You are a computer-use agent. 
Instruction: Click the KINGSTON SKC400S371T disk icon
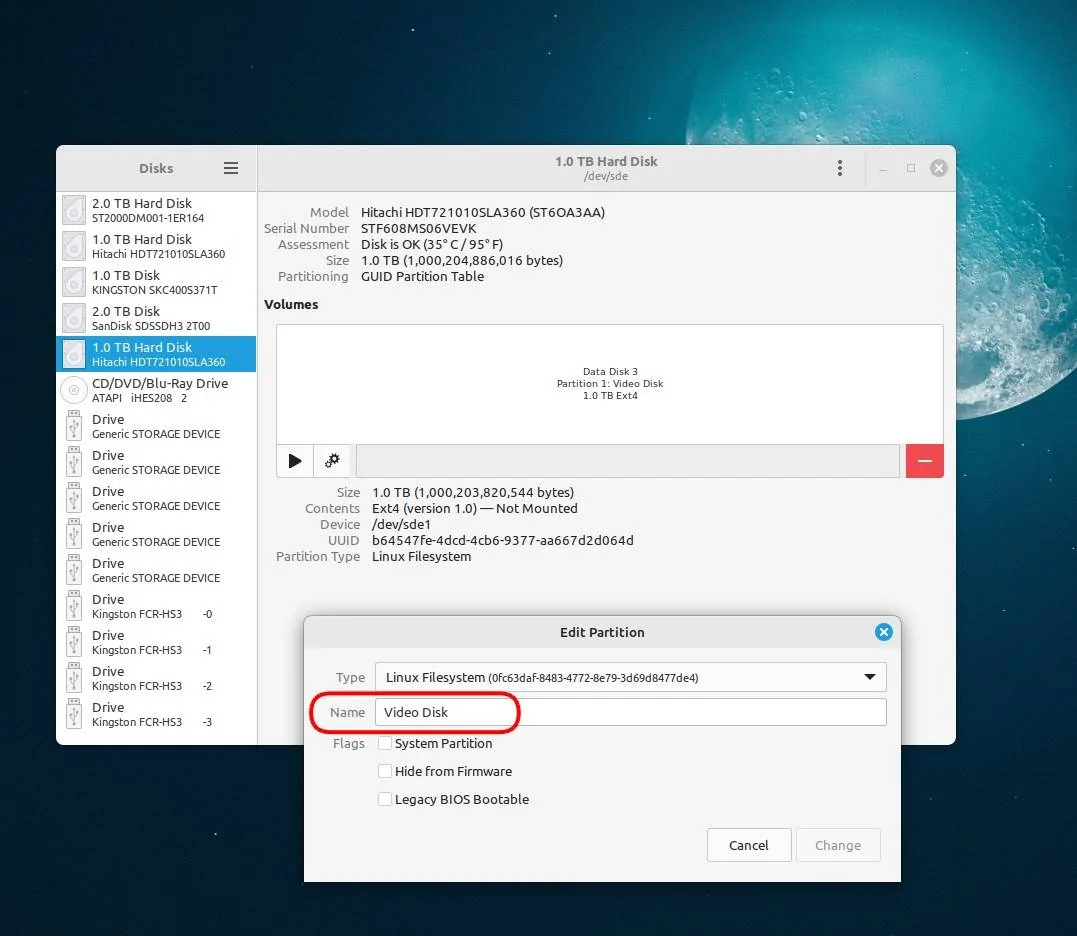pyautogui.click(x=74, y=282)
